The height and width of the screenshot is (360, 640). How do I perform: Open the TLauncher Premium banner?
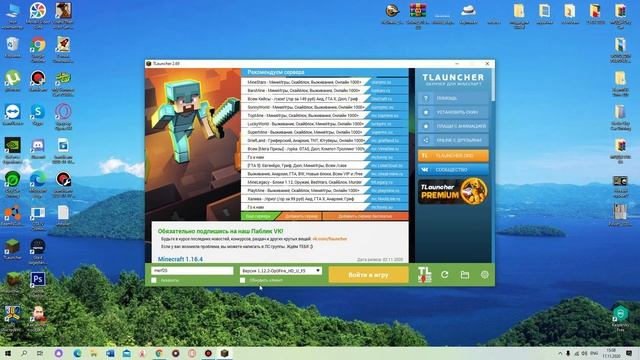[x=453, y=191]
